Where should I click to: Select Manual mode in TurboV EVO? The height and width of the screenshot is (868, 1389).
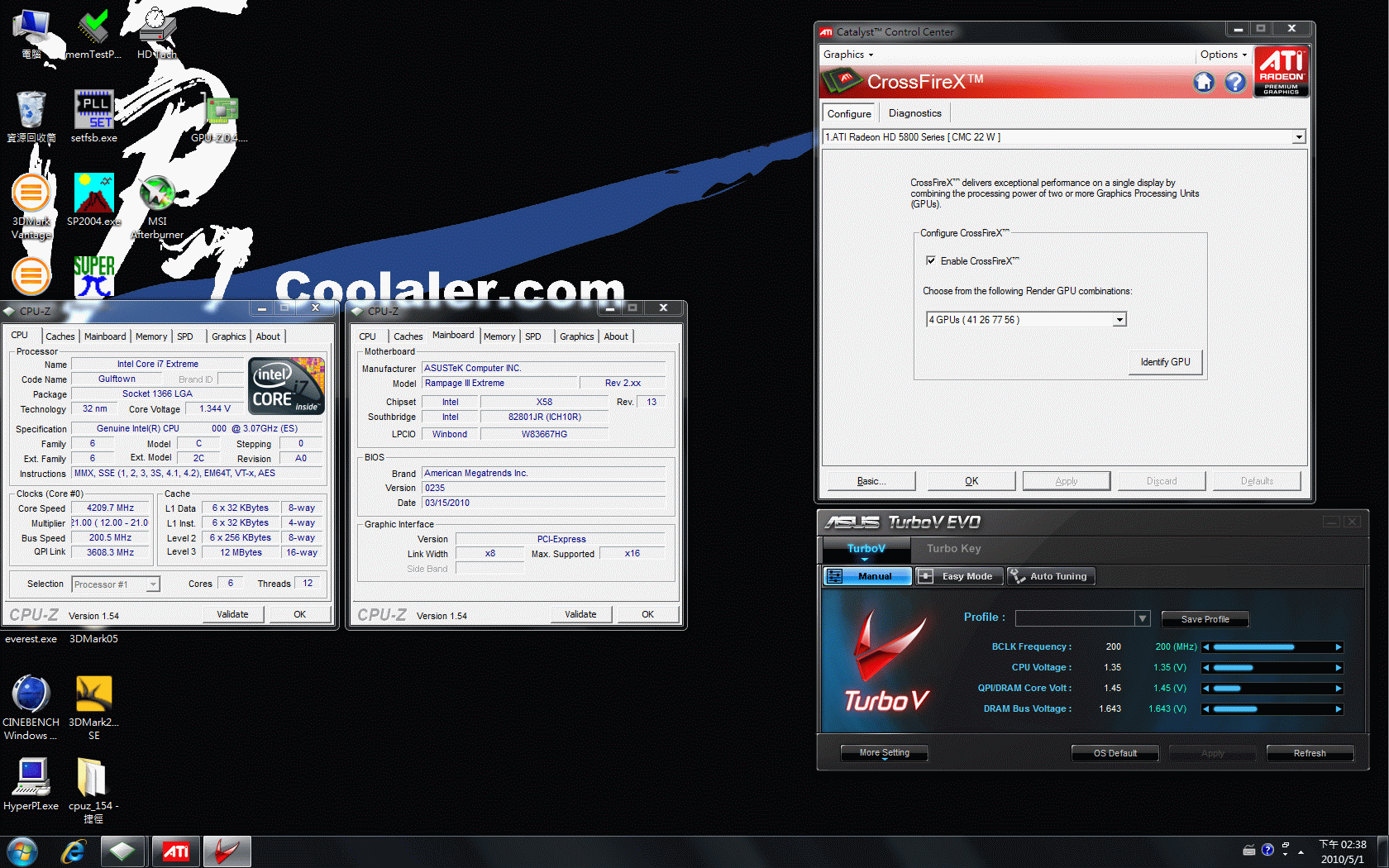867,576
